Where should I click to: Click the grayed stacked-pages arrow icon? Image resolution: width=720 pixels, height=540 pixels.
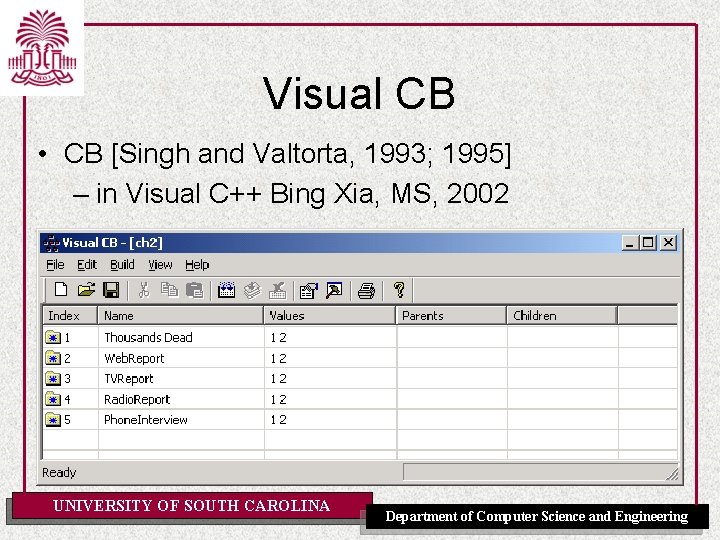coord(252,290)
